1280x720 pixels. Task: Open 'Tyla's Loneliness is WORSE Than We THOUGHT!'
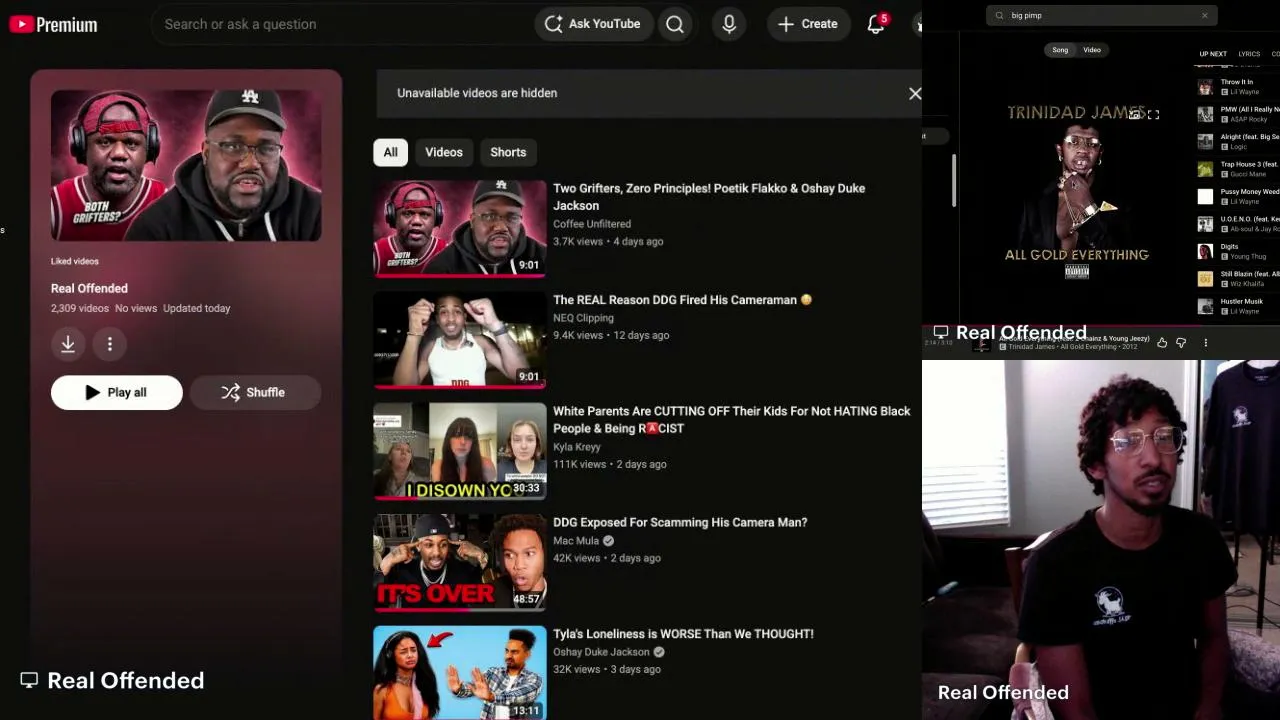pyautogui.click(x=683, y=634)
